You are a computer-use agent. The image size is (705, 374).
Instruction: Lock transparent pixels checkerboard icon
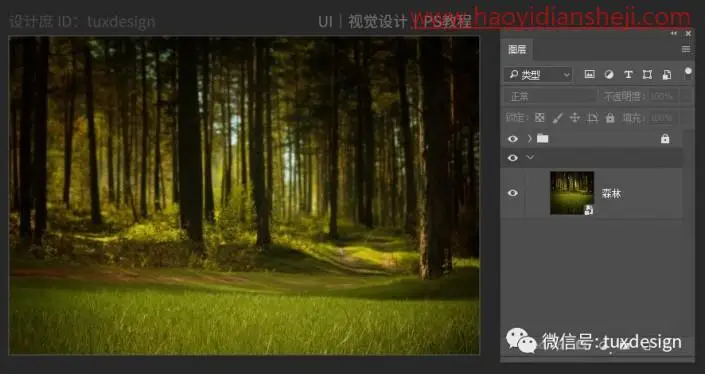click(540, 118)
